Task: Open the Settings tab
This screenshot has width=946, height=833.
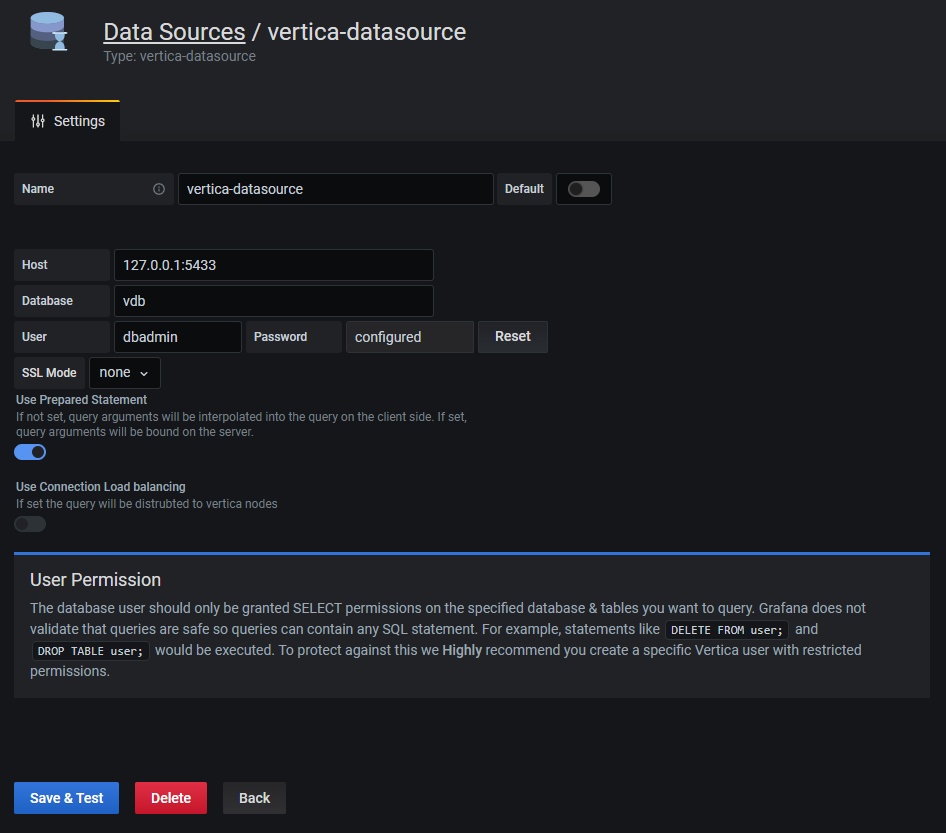Action: coord(68,121)
